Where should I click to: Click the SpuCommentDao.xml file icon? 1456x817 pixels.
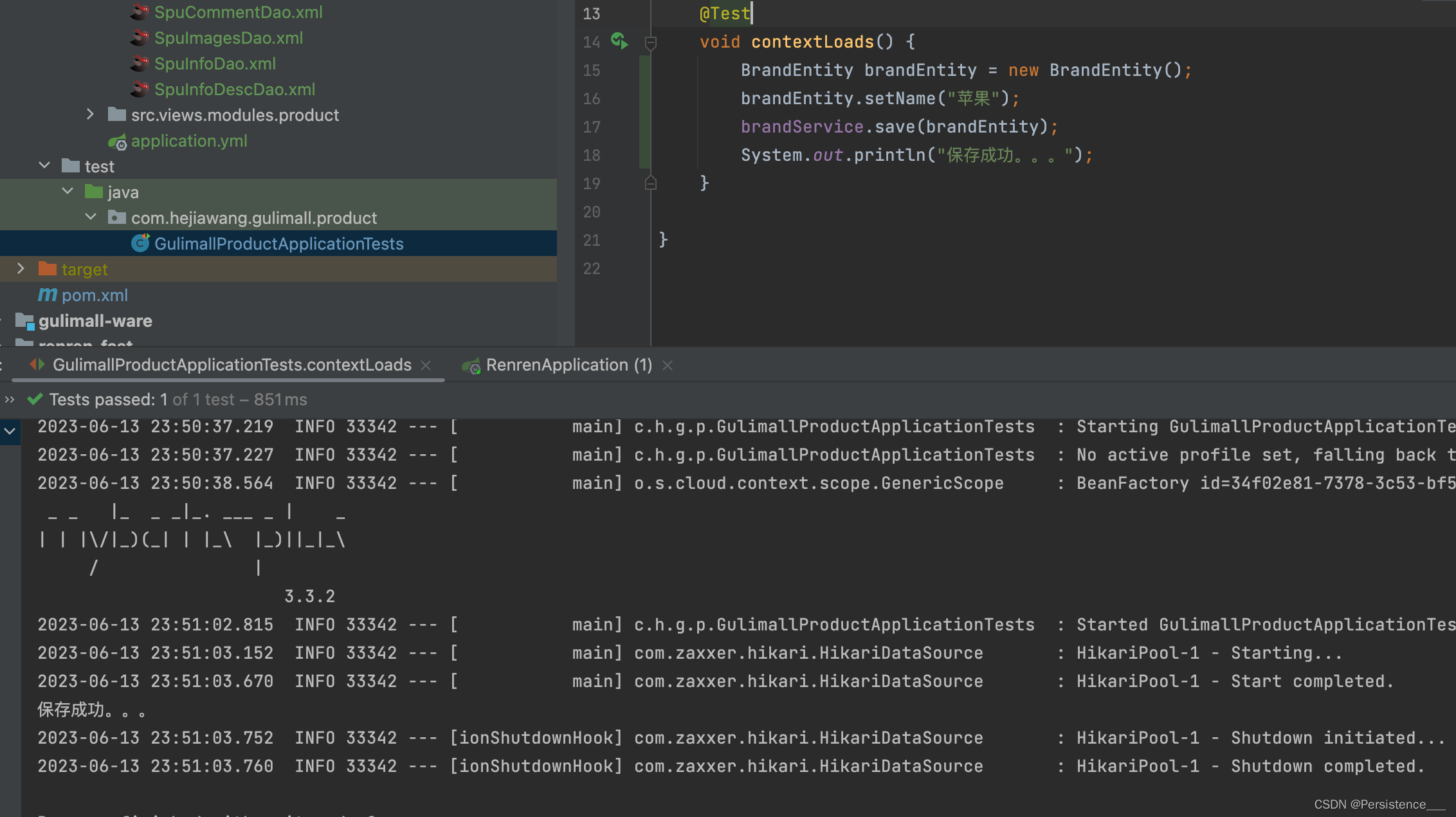click(139, 12)
